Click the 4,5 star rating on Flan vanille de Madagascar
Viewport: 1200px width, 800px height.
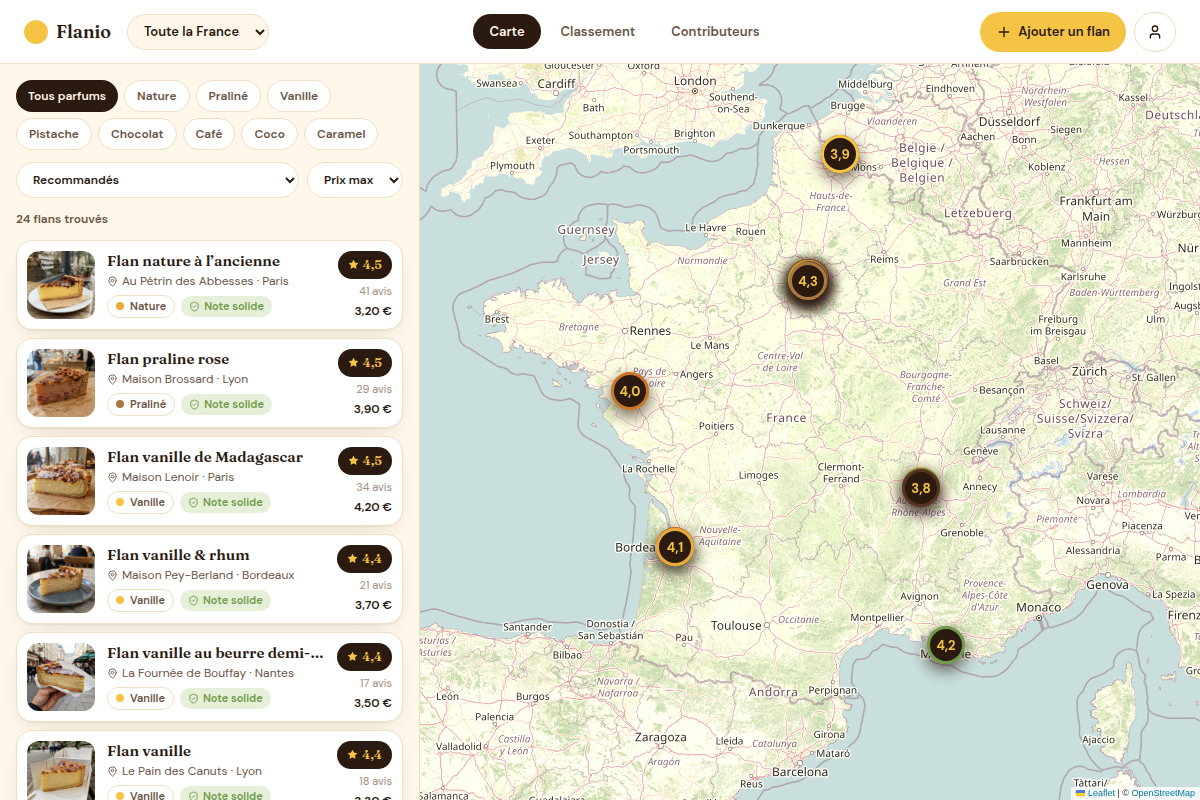[365, 461]
